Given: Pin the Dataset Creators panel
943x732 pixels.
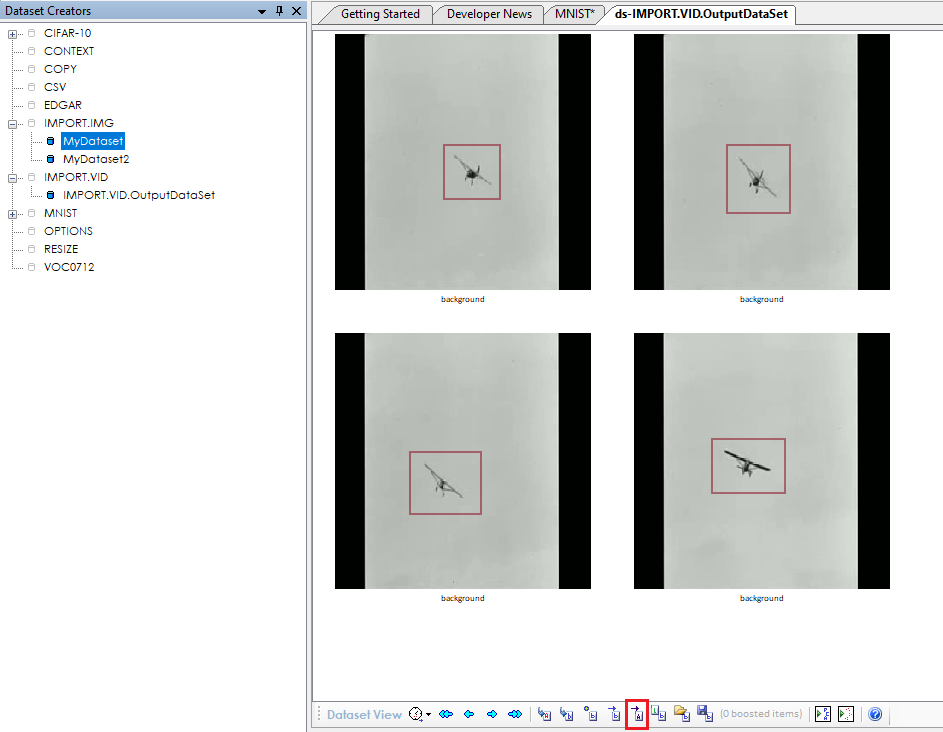Looking at the screenshot, I should click(x=279, y=11).
